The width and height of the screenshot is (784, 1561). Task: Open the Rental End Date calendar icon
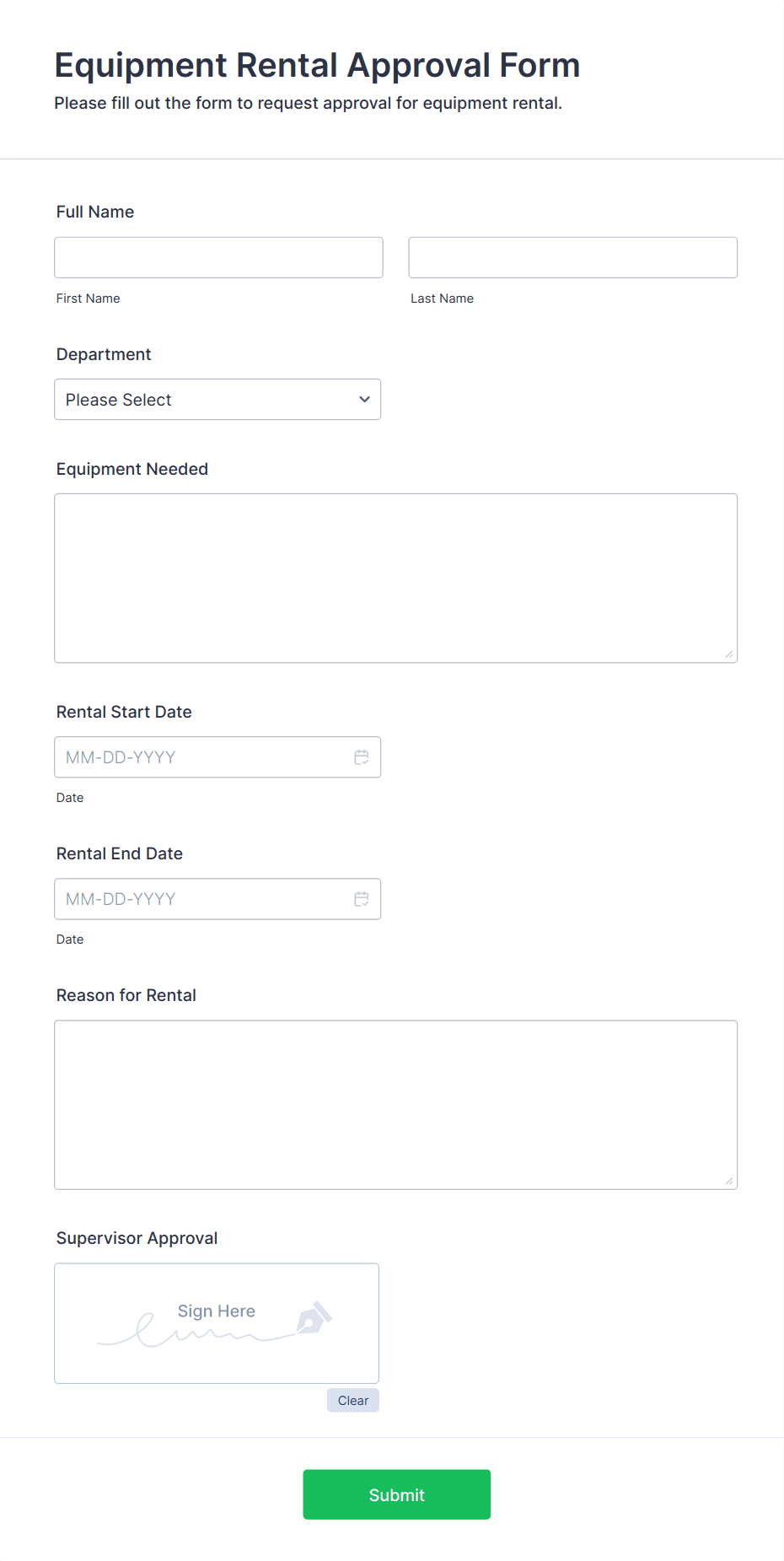click(362, 899)
